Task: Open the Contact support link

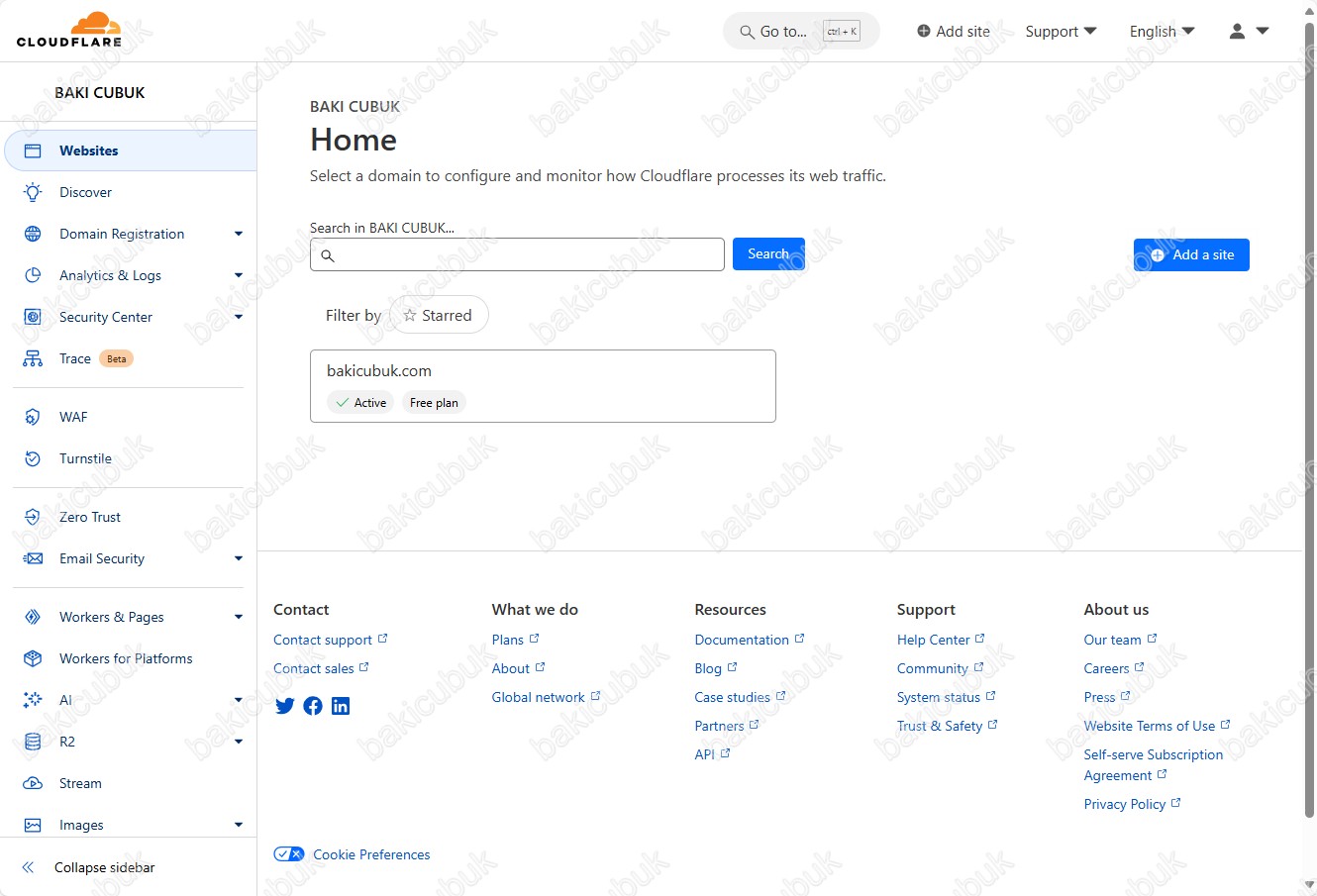Action: tap(331, 640)
